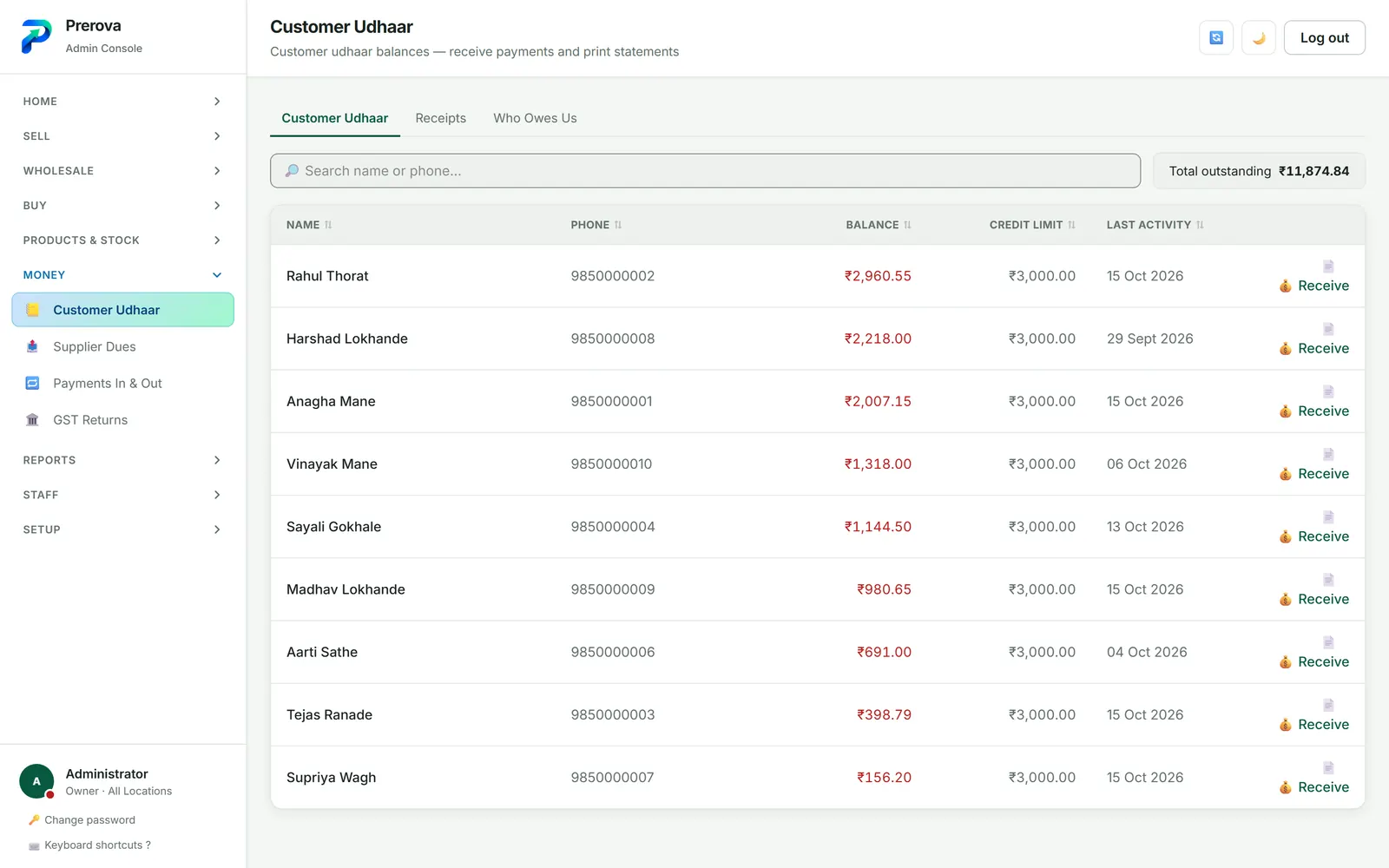The width and height of the screenshot is (1389, 868).
Task: Open statement document icon for Anagha Mane
Action: 1328,391
